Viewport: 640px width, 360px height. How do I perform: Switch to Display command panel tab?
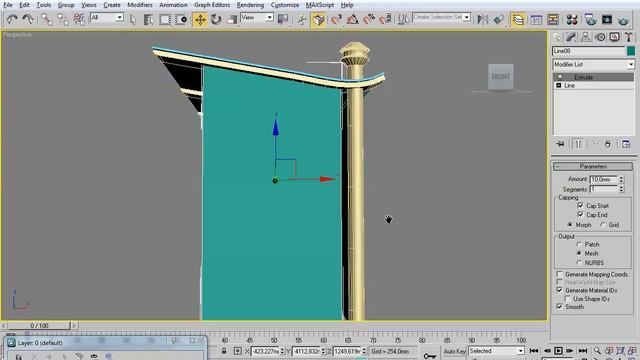click(x=614, y=38)
